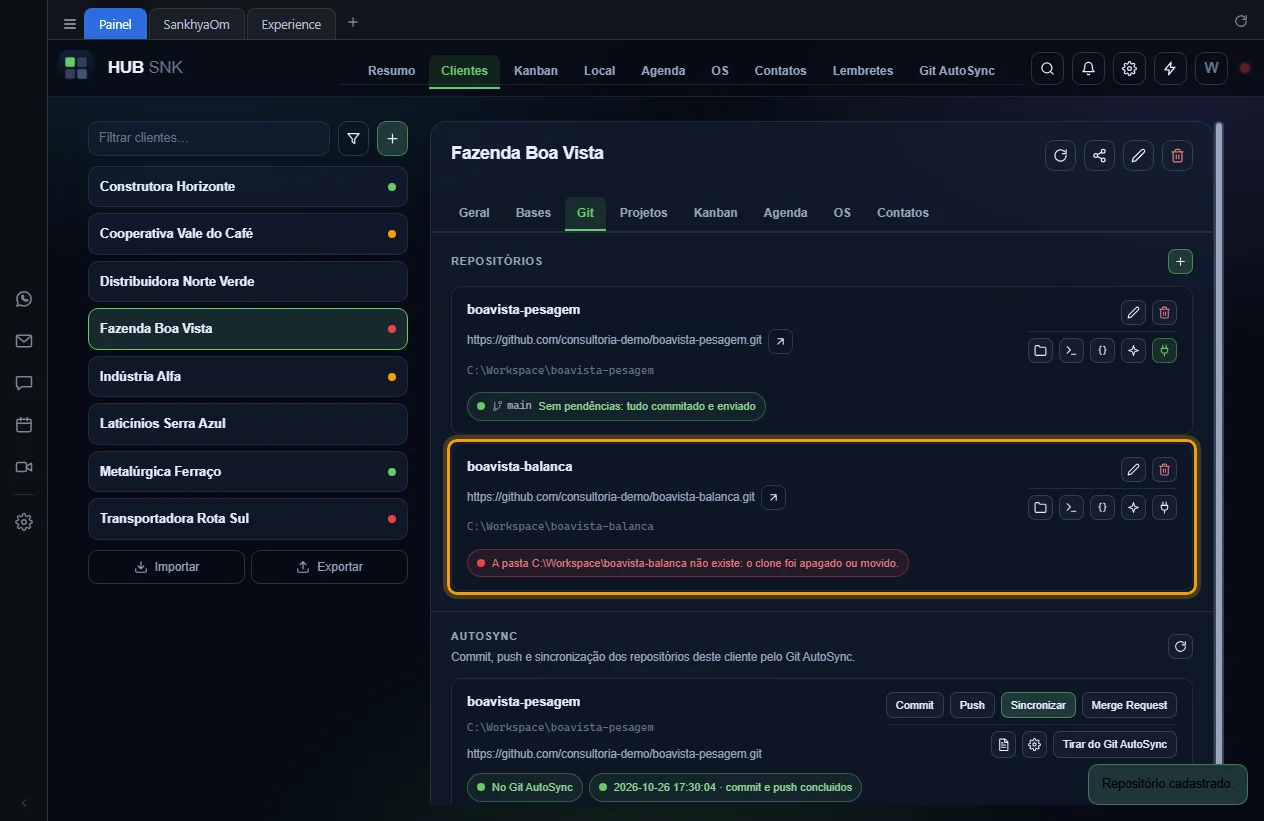Delete the Fazenda Boa Vista client
This screenshot has width=1264, height=821.
click(x=1177, y=156)
